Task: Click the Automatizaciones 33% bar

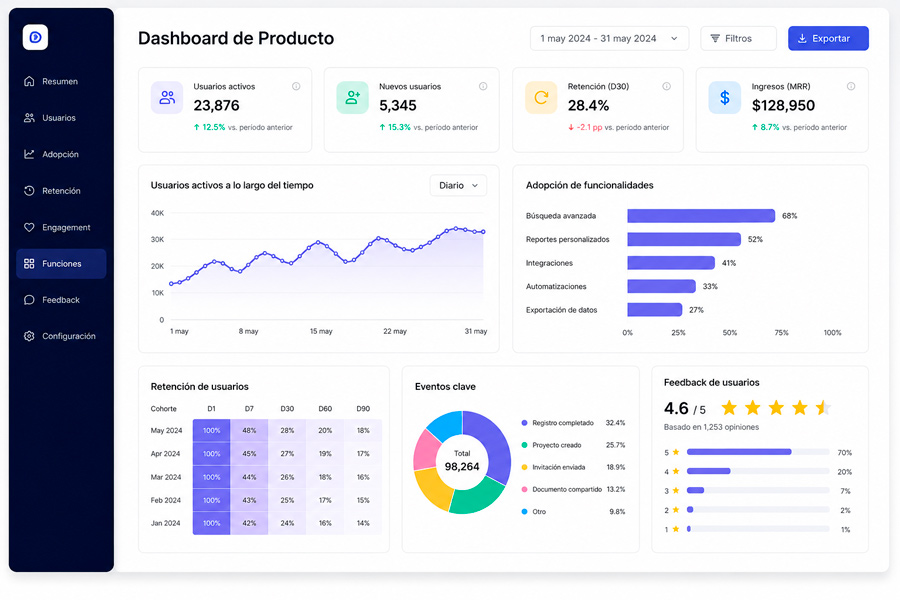Action: 661,286
